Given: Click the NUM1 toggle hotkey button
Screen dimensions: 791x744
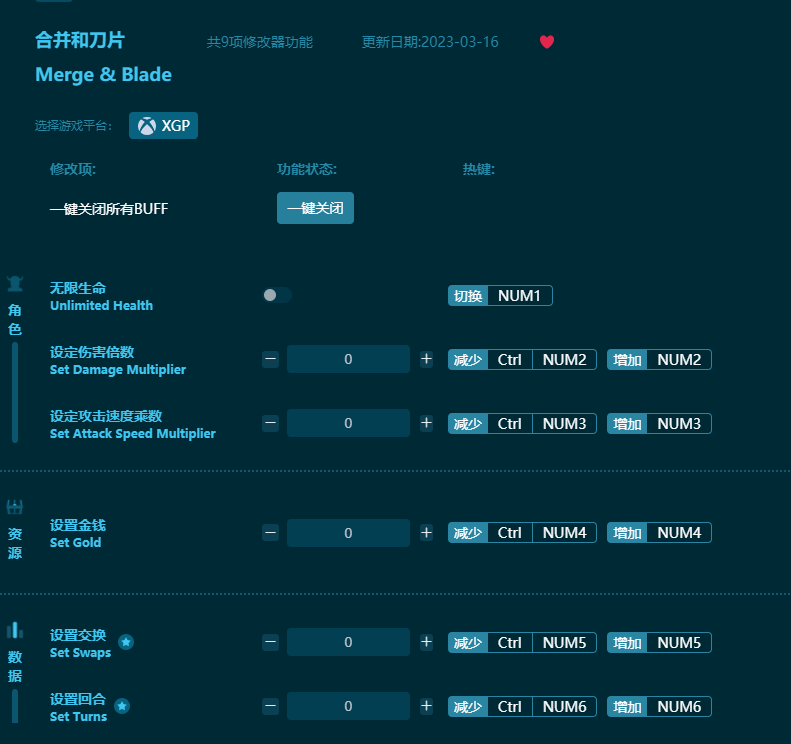Looking at the screenshot, I should [x=519, y=296].
